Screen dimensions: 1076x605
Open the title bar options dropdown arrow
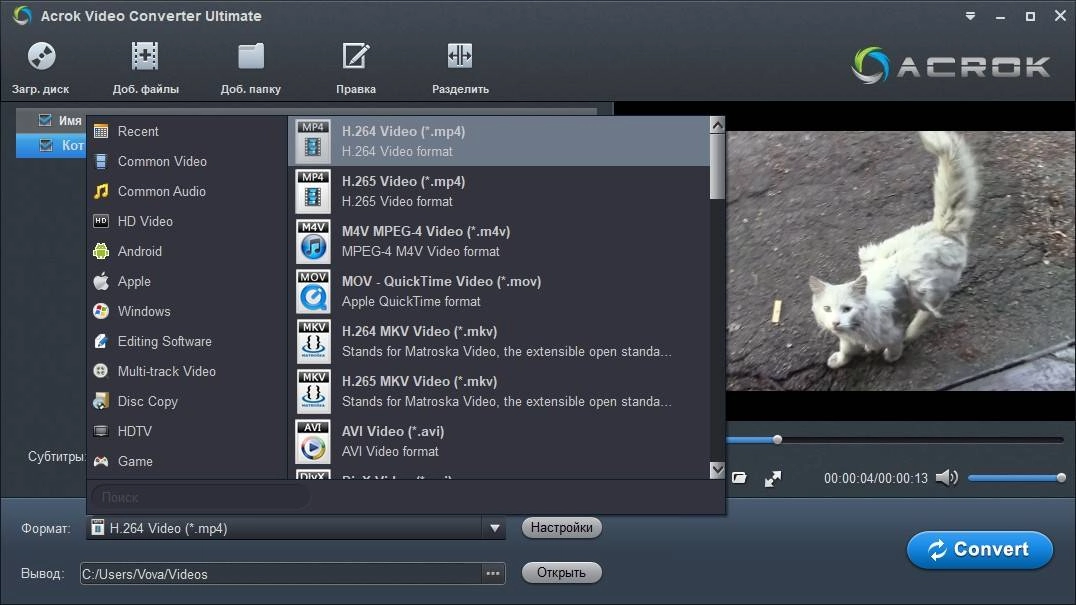coord(970,16)
